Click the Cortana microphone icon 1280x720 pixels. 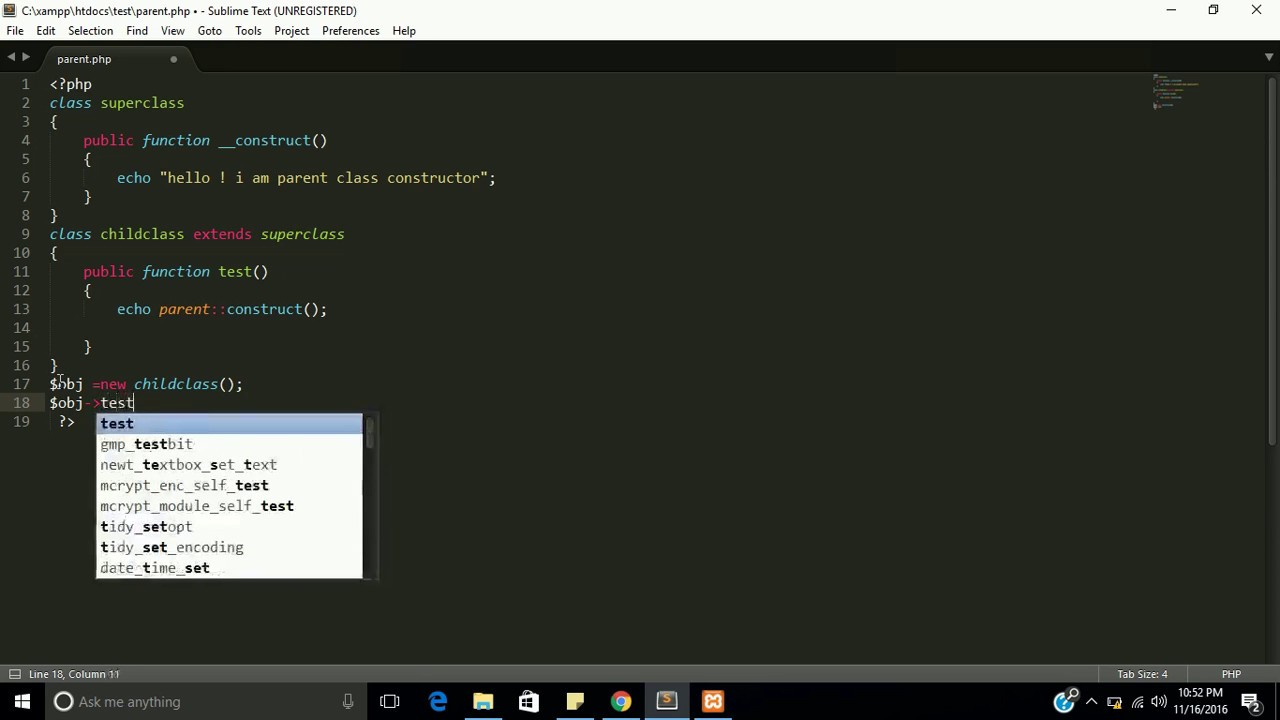point(348,702)
